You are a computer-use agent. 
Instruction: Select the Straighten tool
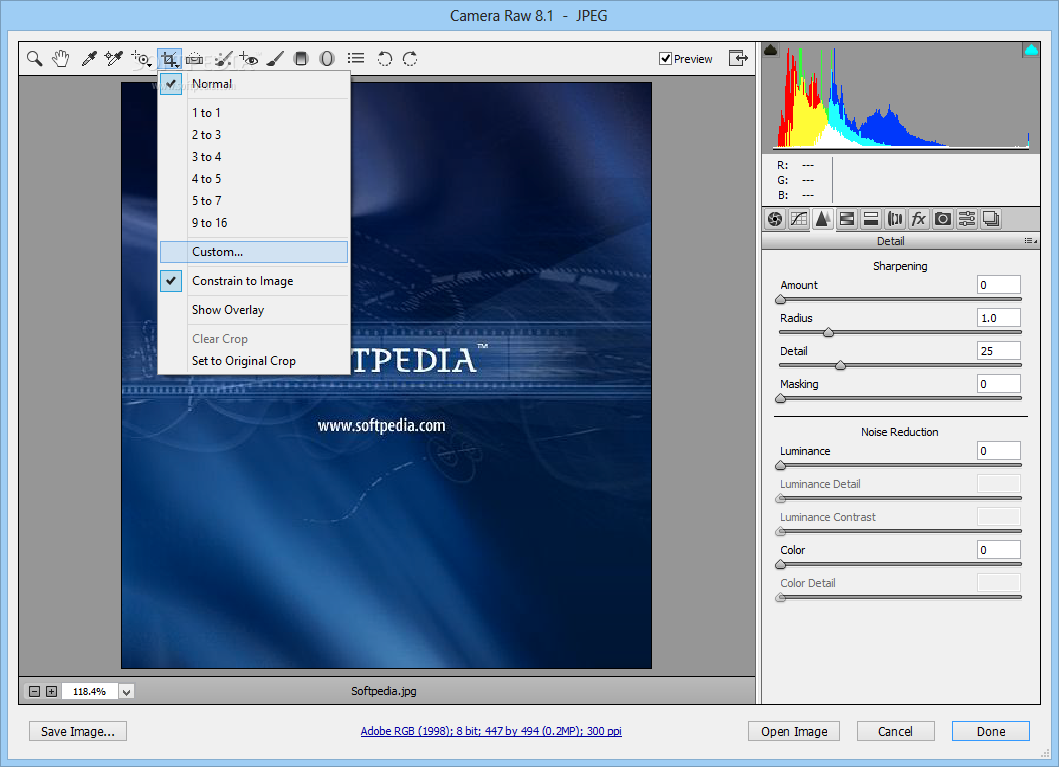tap(195, 59)
